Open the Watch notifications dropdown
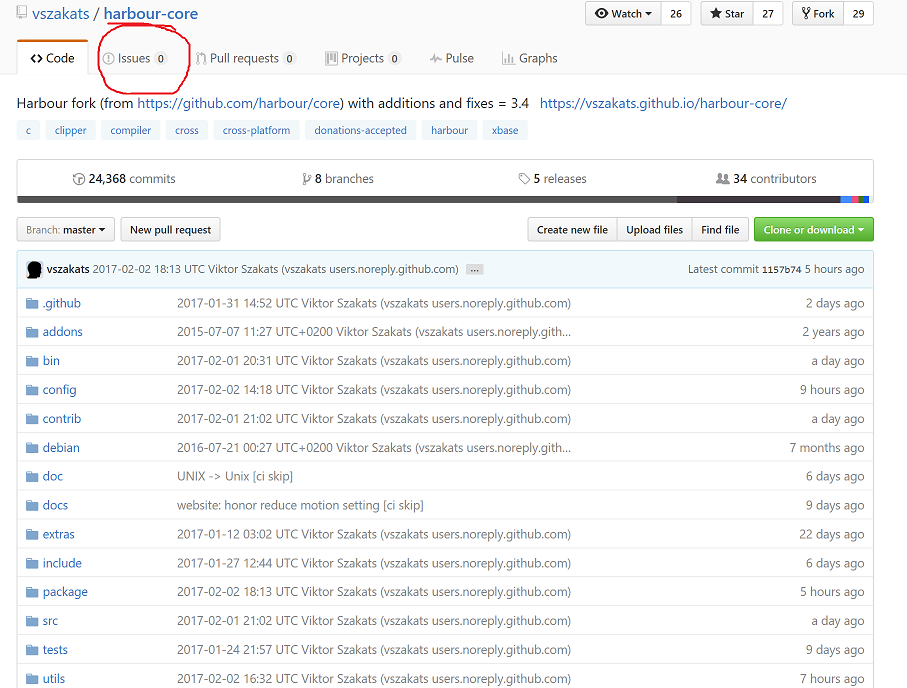907x688 pixels. tap(623, 14)
